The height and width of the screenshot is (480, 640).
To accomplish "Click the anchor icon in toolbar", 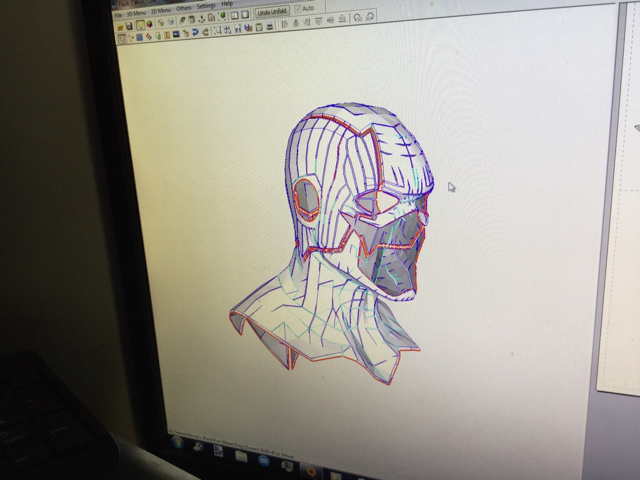I will click(x=202, y=18).
